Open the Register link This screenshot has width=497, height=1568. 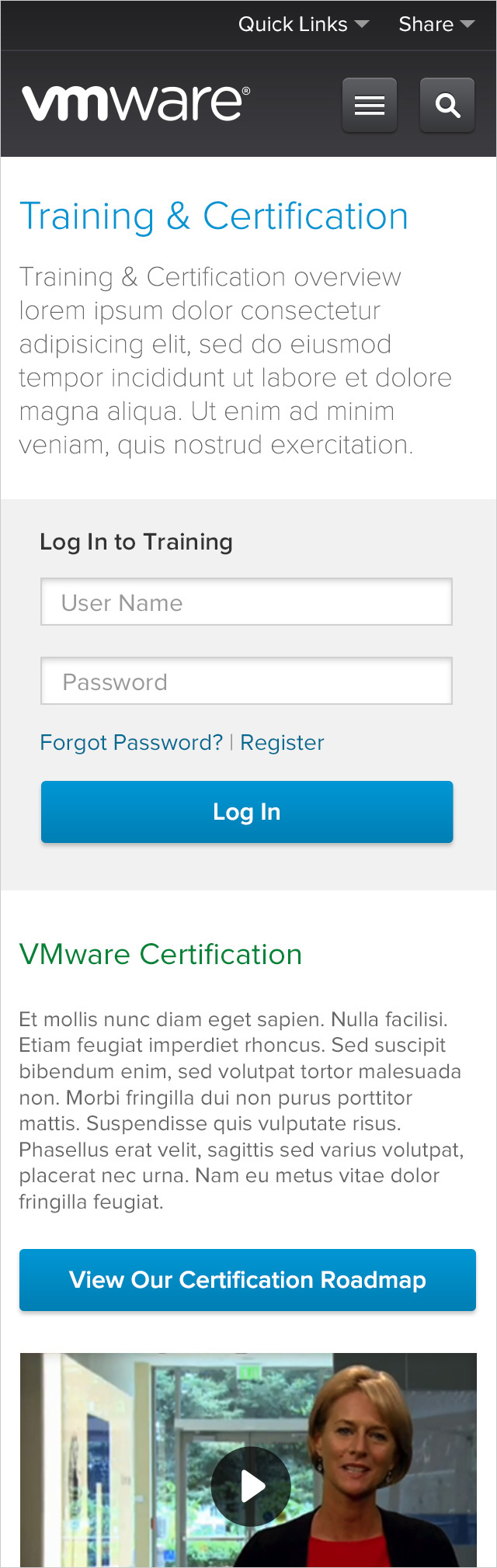[x=282, y=743]
